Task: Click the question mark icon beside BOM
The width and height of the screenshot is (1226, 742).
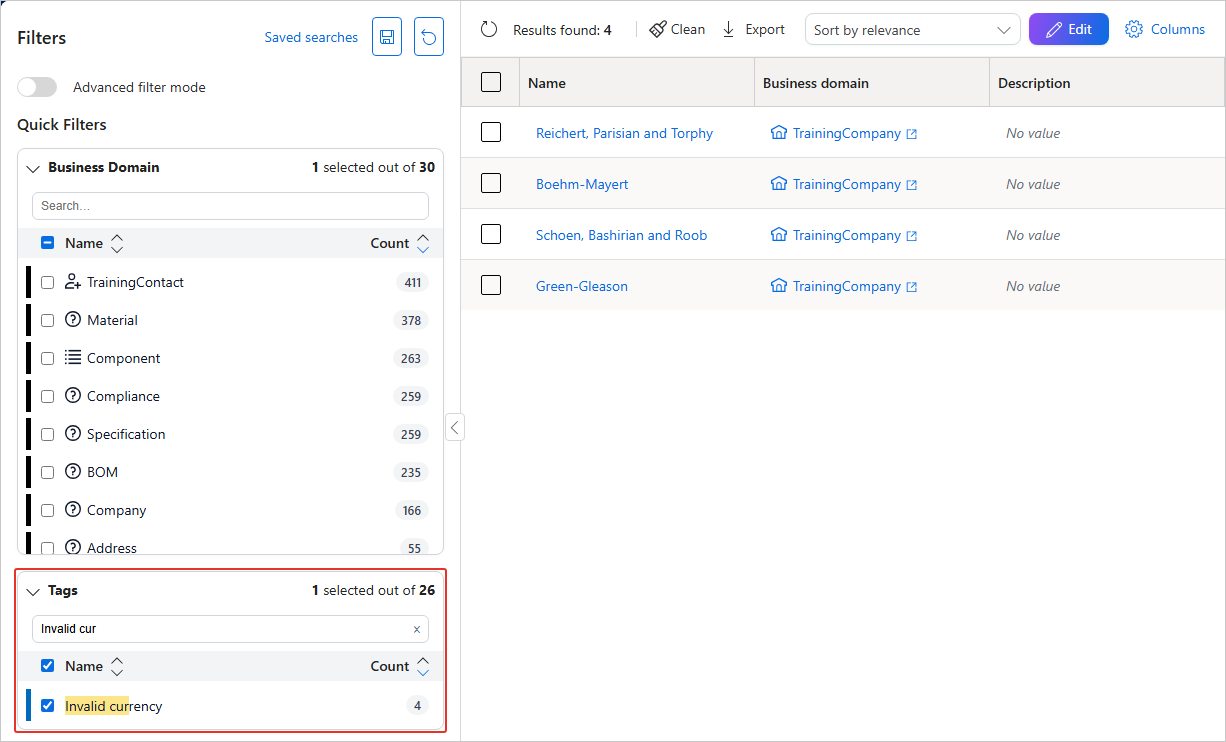Action: pyautogui.click(x=72, y=472)
